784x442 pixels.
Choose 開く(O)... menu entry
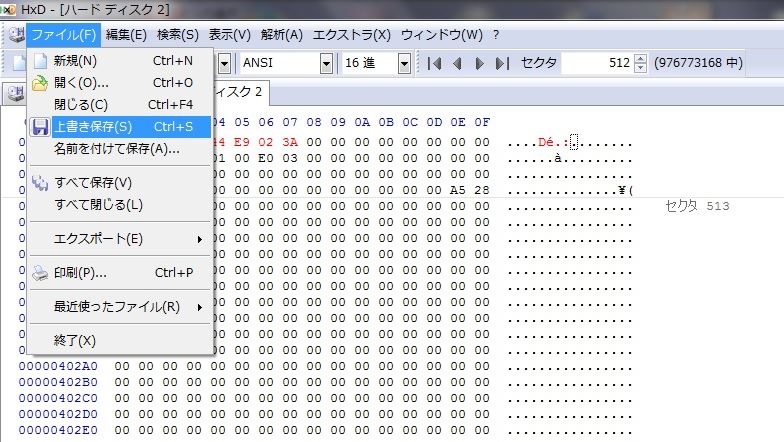[x=120, y=82]
